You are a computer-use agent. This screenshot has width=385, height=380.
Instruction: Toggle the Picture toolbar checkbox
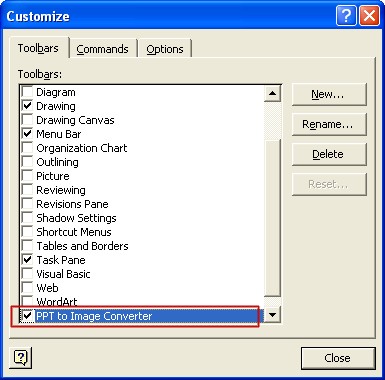pos(27,176)
